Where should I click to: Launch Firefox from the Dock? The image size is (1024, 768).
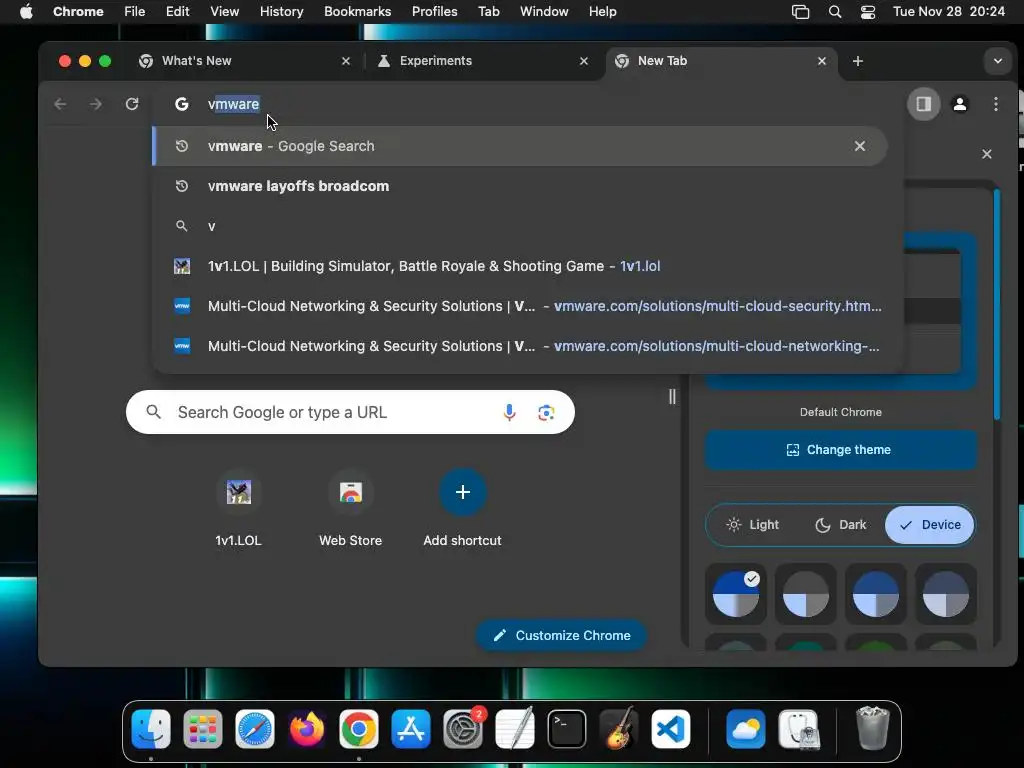click(x=306, y=729)
